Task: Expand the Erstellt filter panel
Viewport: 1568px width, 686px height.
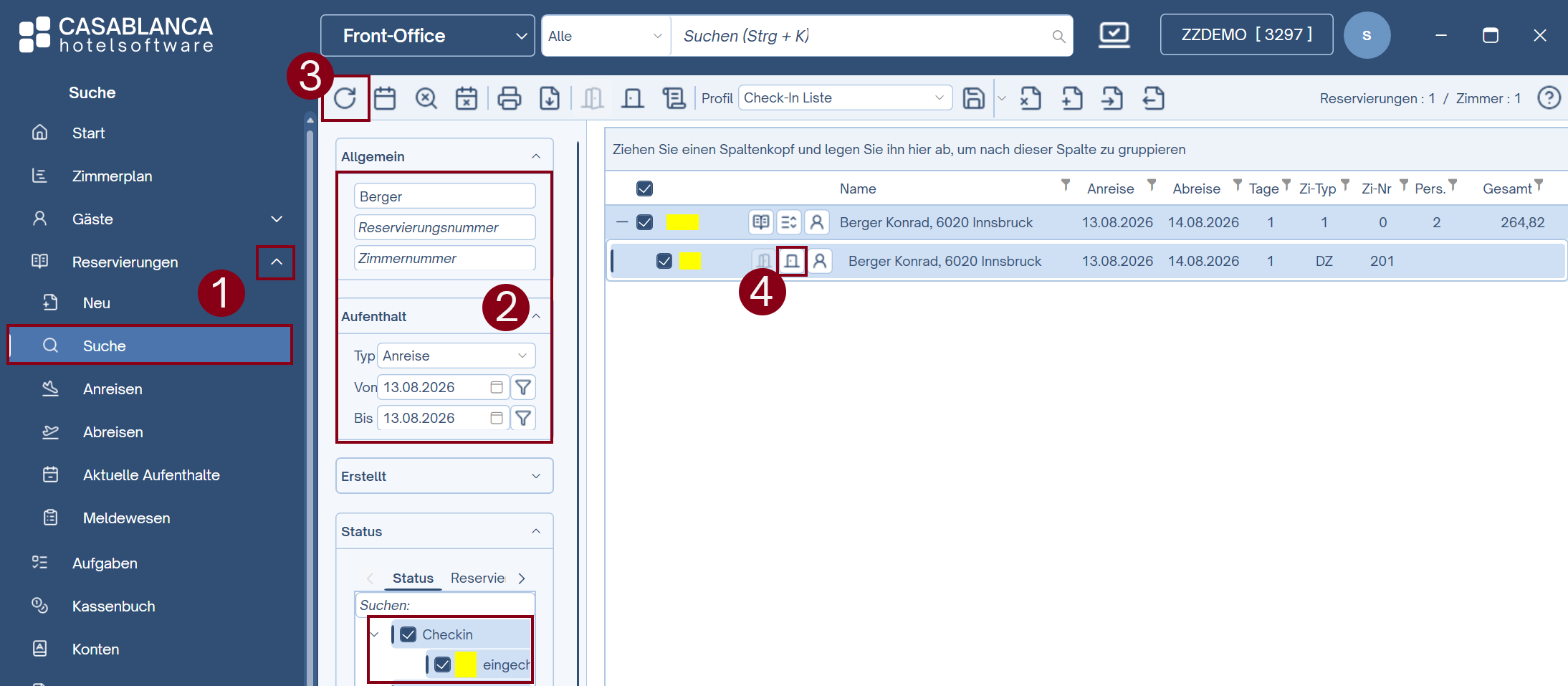Action: click(536, 476)
